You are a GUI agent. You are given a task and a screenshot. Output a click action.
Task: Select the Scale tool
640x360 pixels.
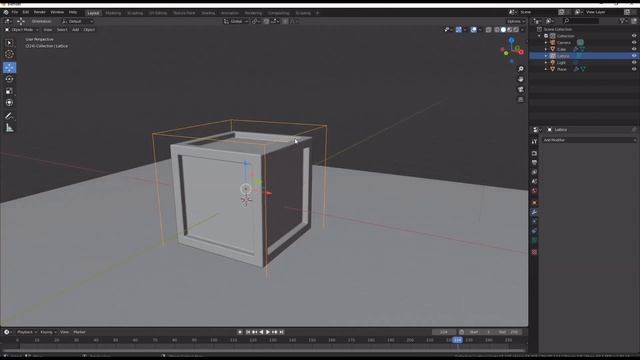coord(9,91)
